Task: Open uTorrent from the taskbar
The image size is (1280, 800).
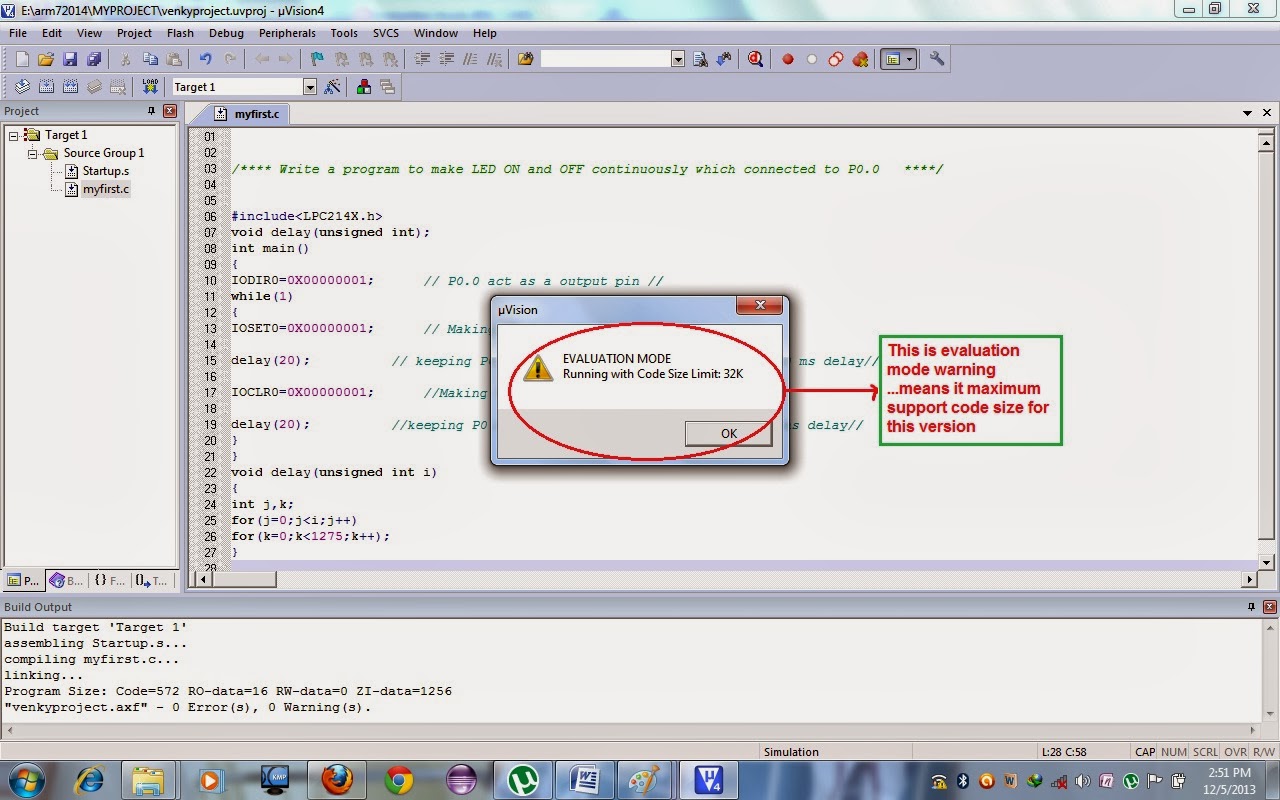Action: pos(523,779)
